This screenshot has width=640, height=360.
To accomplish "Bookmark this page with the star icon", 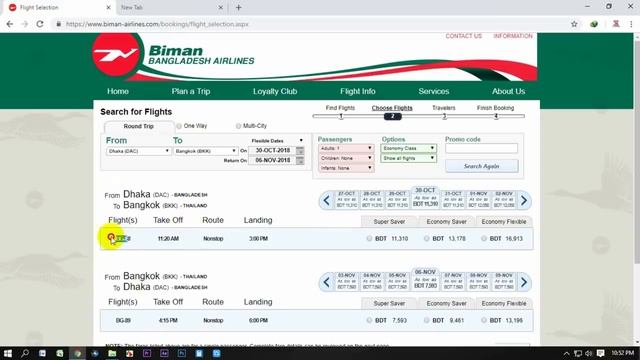I will [574, 24].
